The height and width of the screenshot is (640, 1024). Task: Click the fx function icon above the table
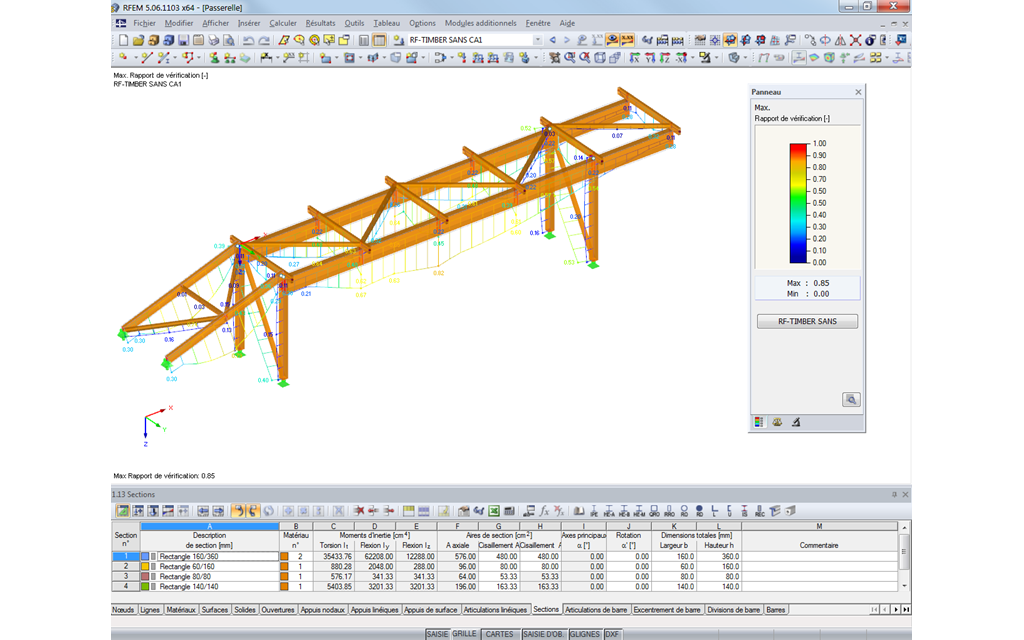coord(545,509)
